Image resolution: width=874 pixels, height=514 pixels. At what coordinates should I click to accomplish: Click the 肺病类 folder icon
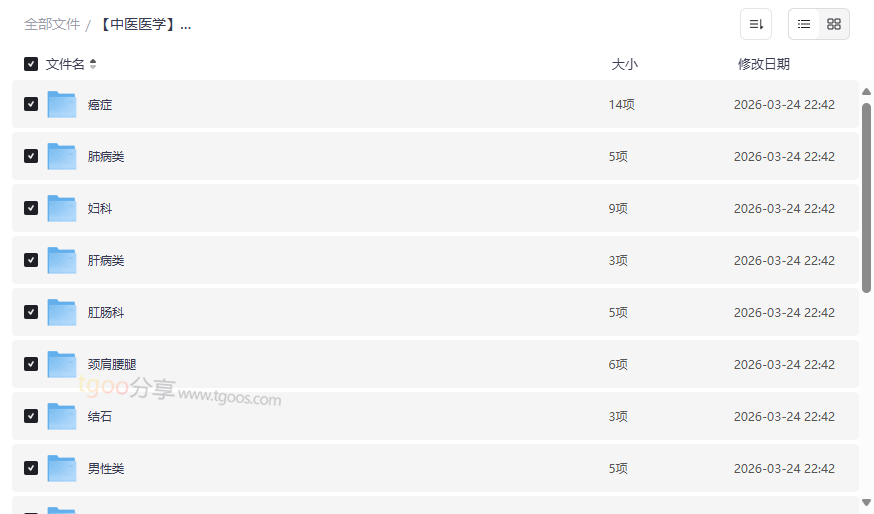click(62, 156)
